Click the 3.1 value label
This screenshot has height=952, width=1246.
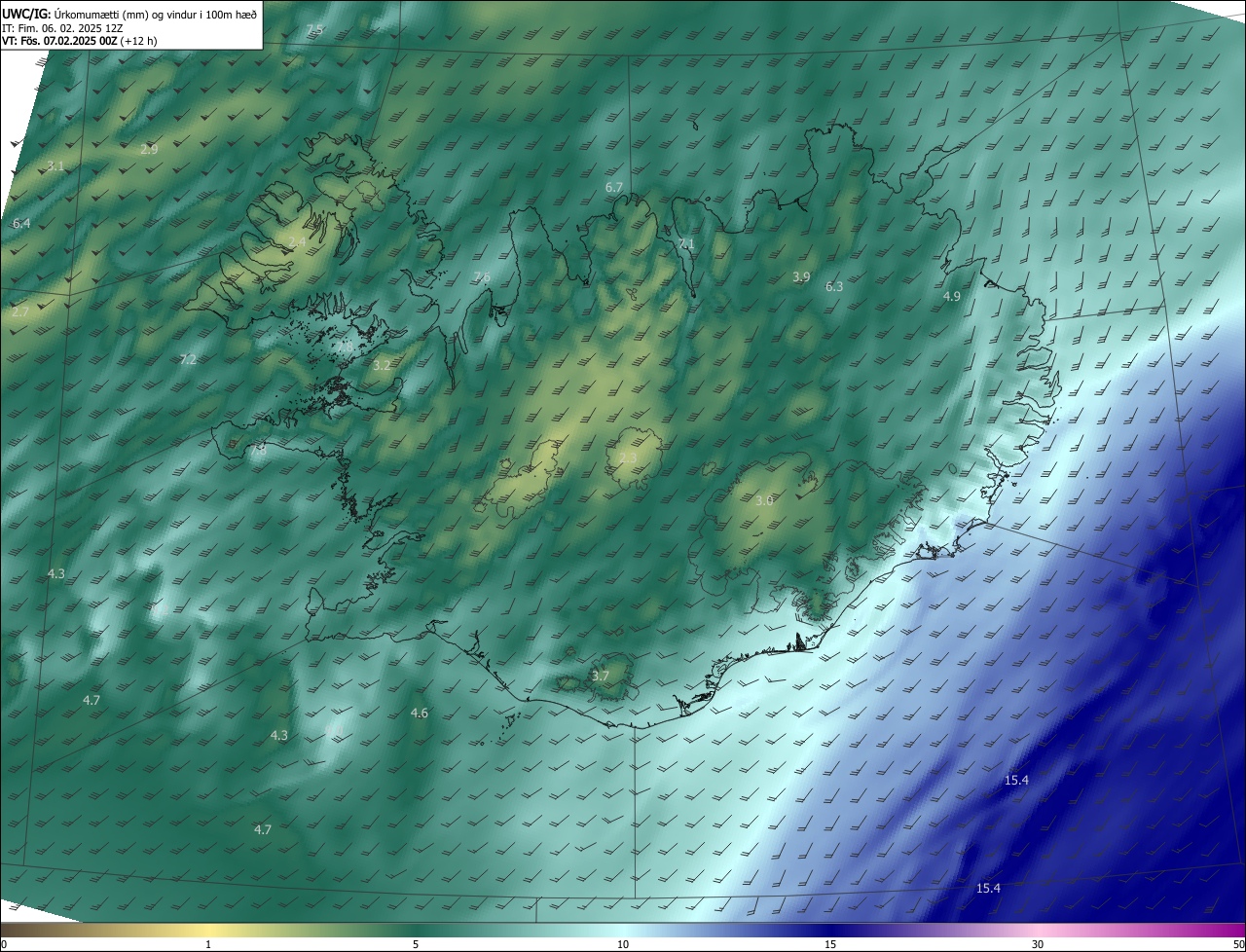tap(55, 166)
